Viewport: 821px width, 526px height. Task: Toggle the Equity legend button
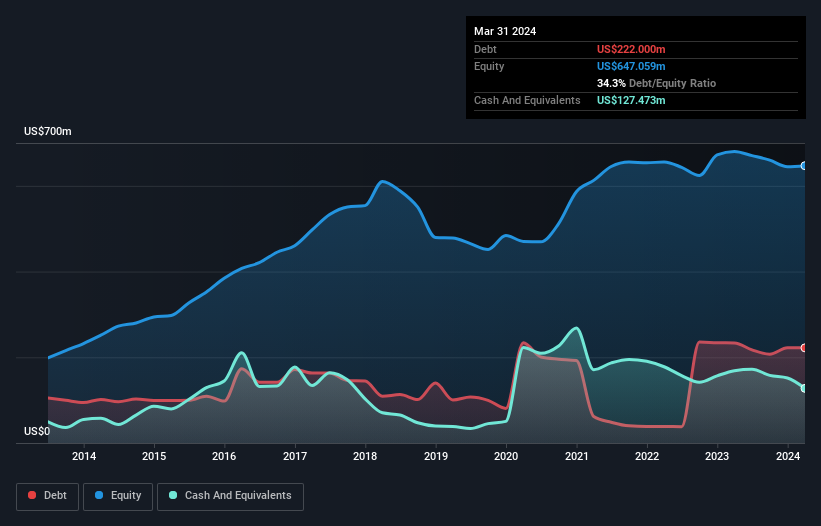click(118, 496)
